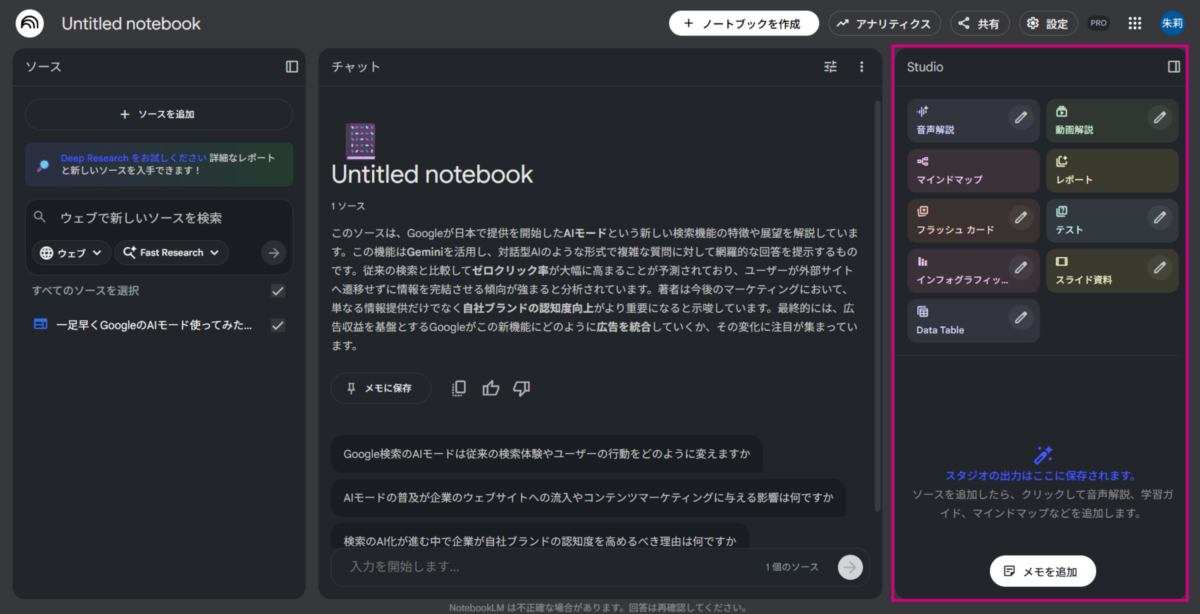The image size is (1200, 614).
Task: Open the Google apps grid icon
Action: tap(1135, 23)
